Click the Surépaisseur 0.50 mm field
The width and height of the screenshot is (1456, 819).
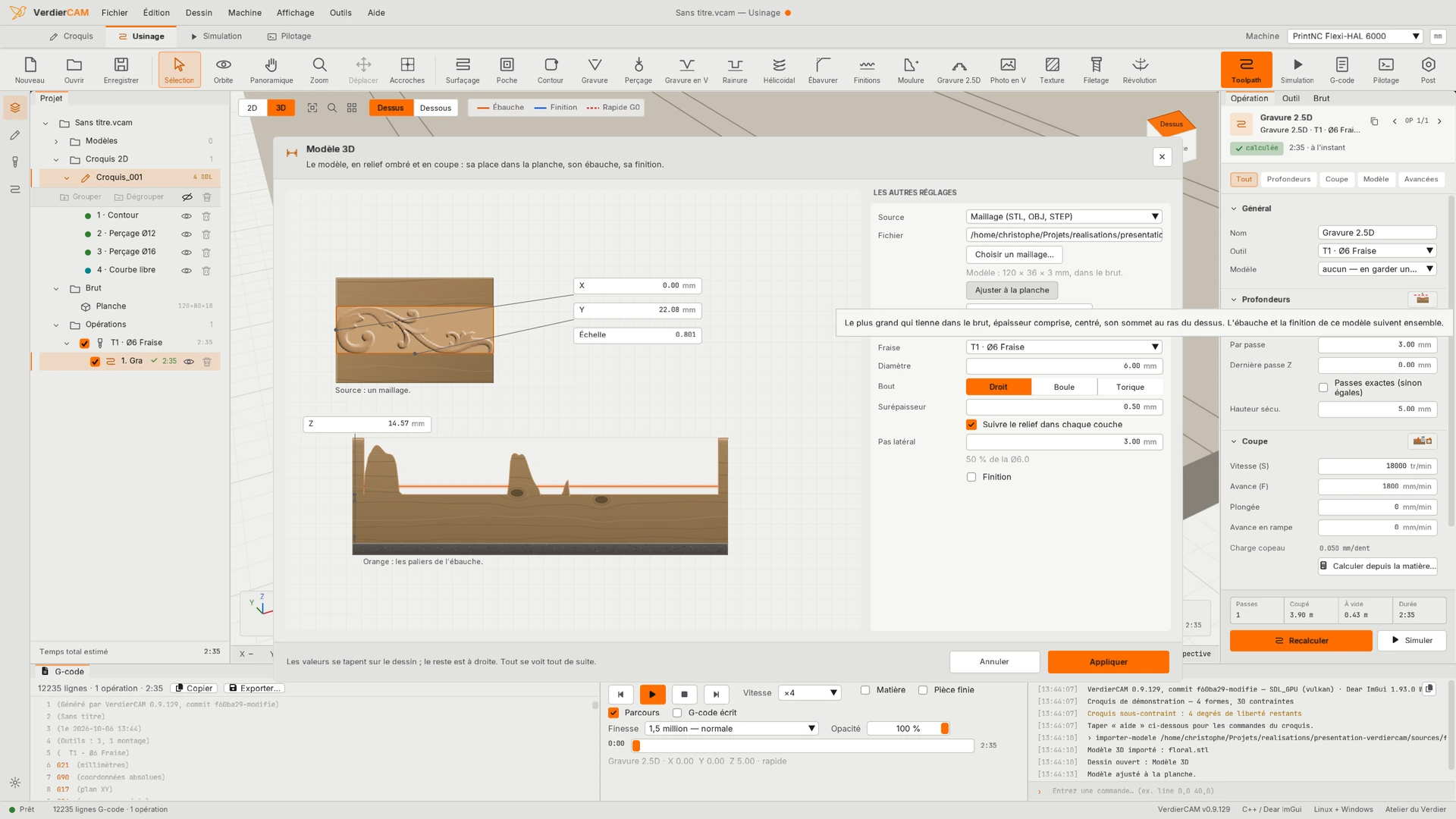[x=1065, y=407]
